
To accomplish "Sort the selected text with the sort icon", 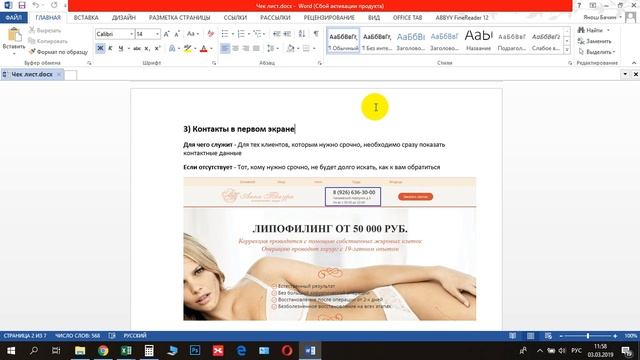I will [302, 34].
